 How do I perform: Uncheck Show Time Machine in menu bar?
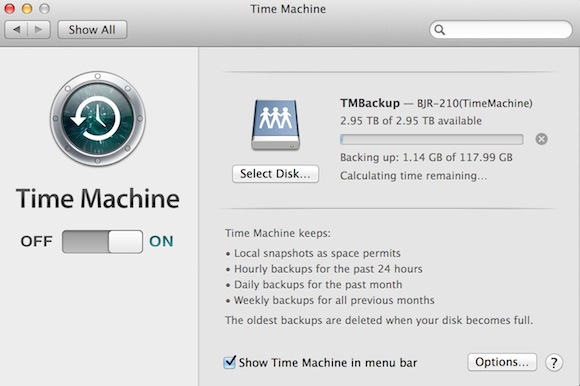(230, 362)
